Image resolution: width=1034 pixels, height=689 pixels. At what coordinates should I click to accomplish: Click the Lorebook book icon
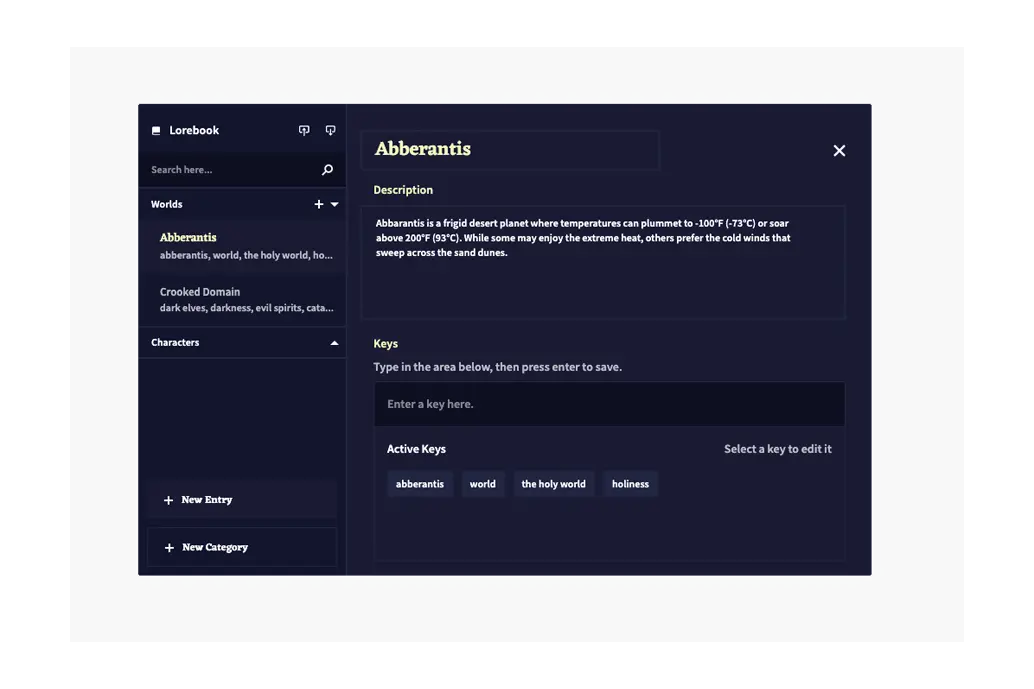[156, 131]
